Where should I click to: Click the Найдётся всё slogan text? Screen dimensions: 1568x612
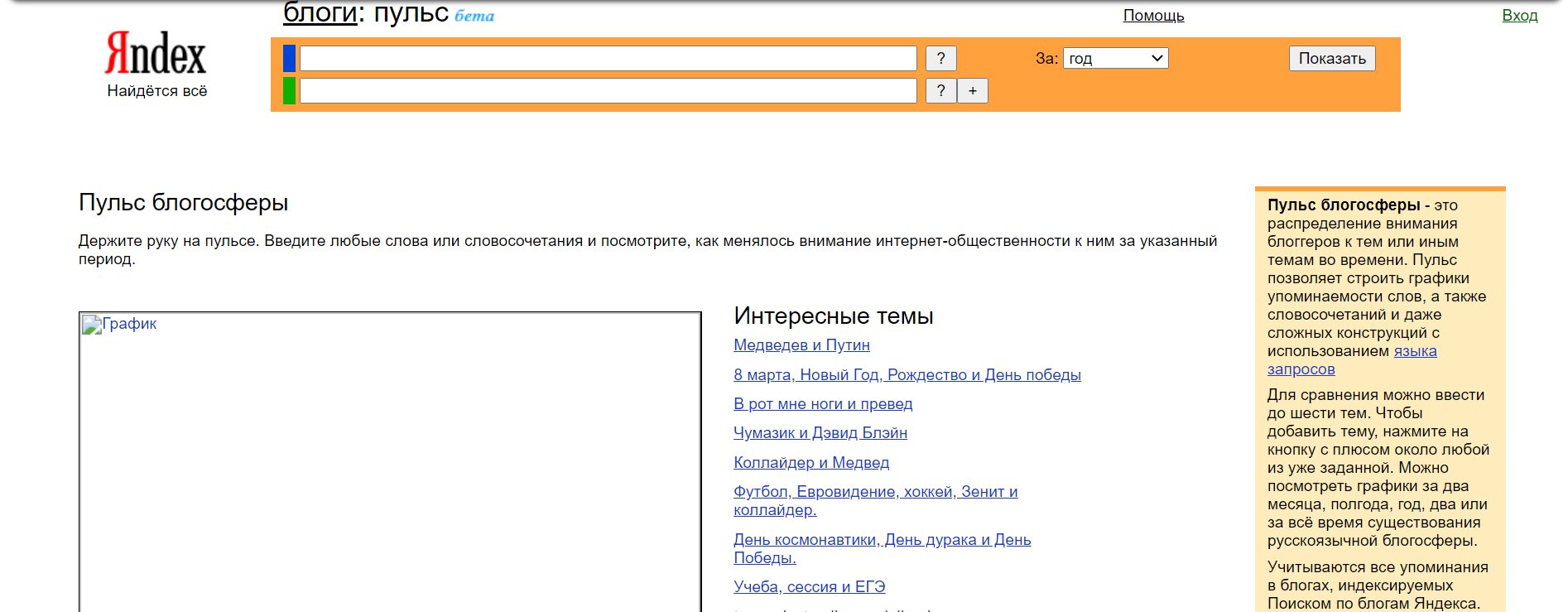coord(157,91)
